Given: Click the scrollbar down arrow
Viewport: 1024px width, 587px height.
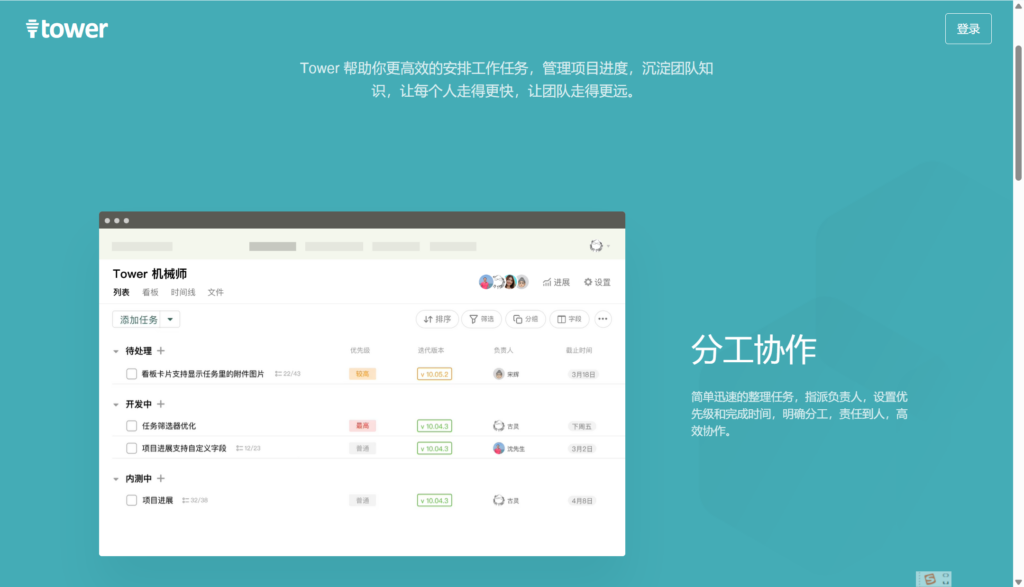Looking at the screenshot, I should [x=1018, y=582].
